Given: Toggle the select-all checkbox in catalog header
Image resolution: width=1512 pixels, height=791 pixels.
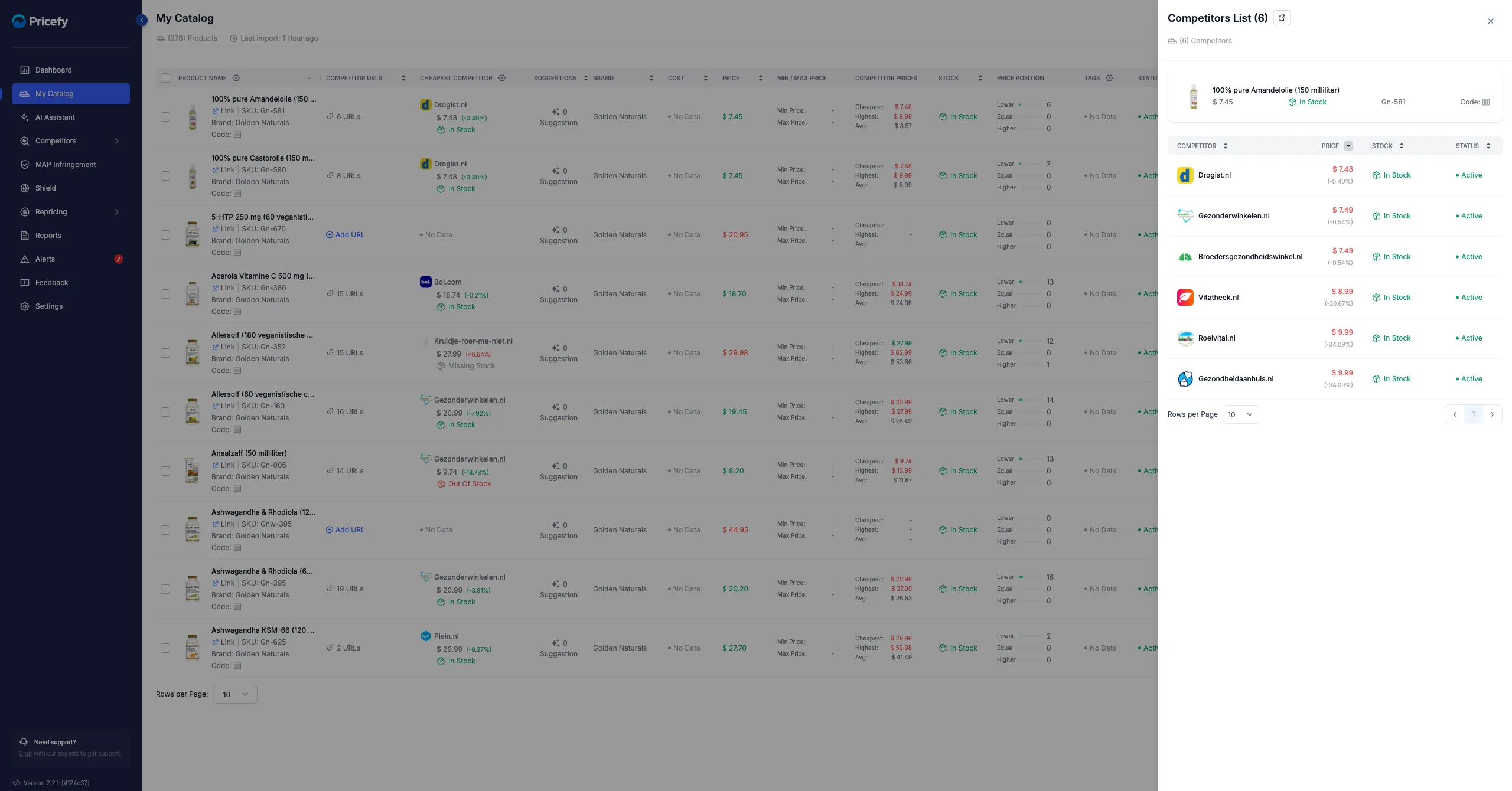Looking at the screenshot, I should pos(165,78).
